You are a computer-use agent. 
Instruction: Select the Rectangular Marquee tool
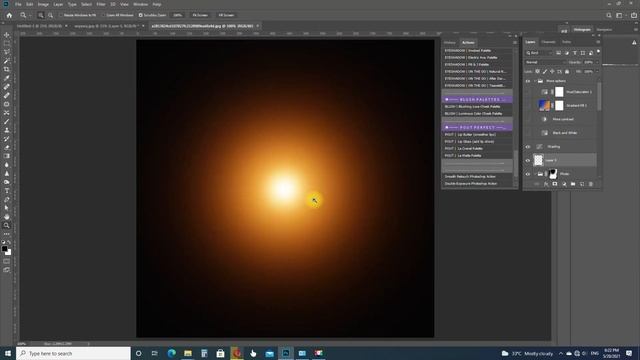coord(7,44)
